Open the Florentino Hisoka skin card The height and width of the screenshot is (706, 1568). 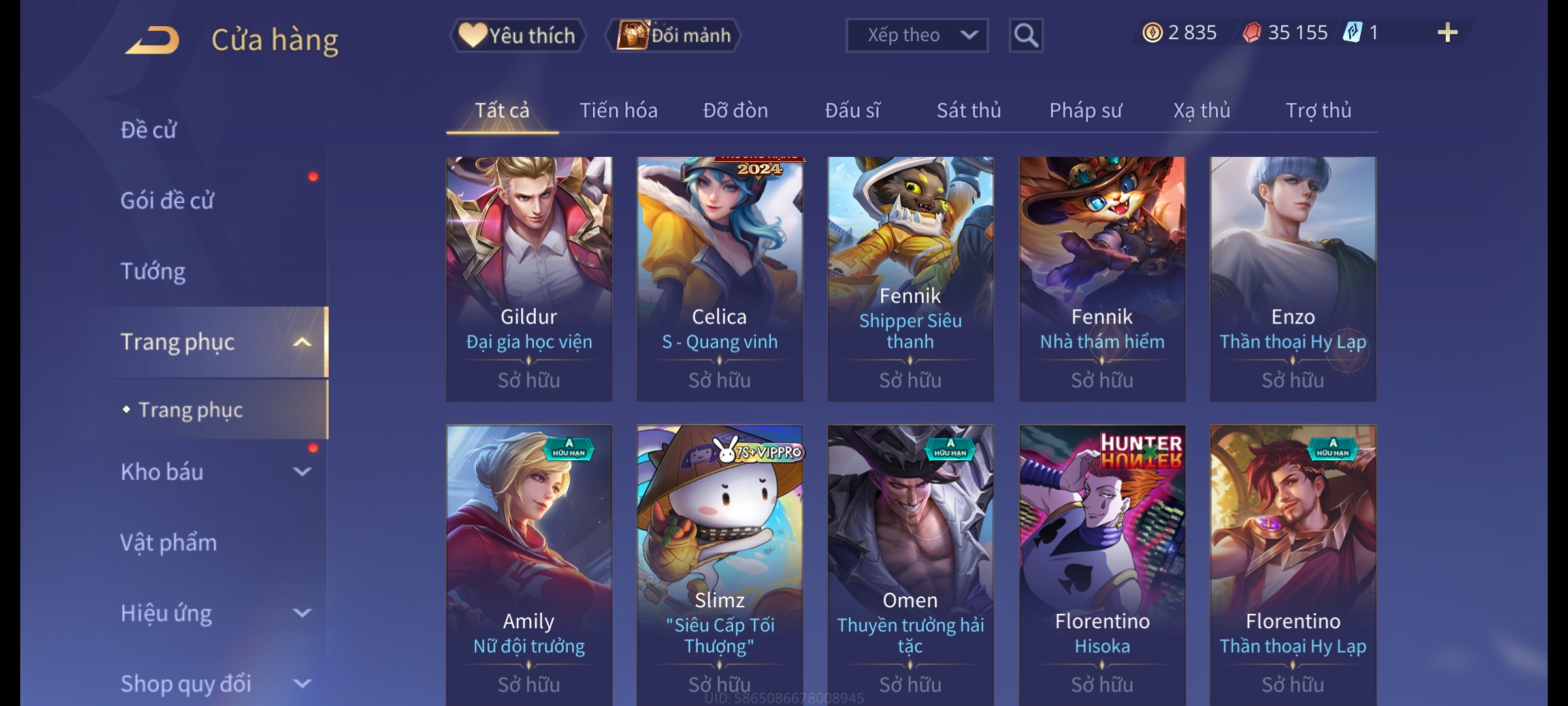tap(1102, 565)
